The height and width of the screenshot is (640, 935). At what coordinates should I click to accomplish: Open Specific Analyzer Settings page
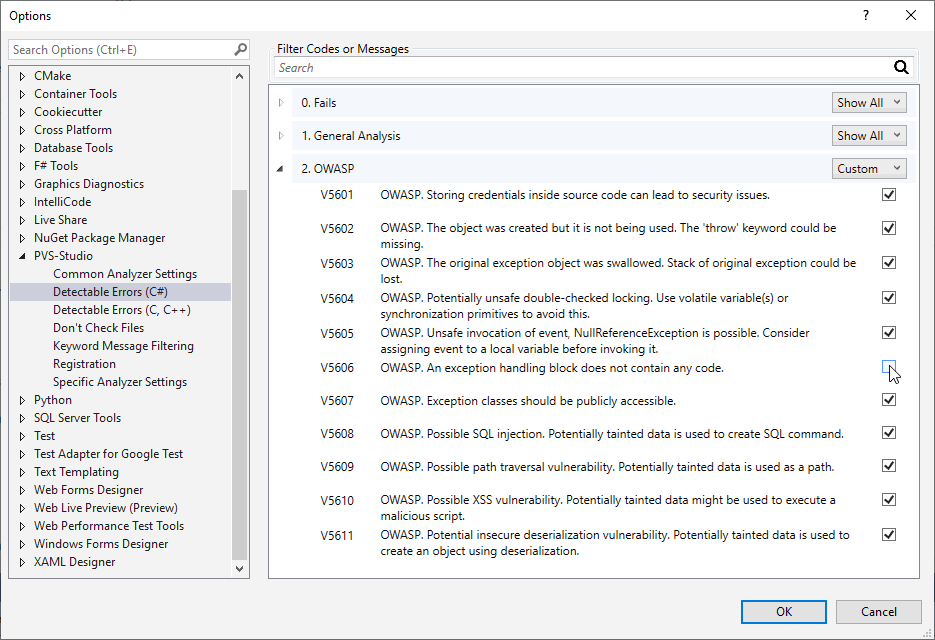pyautogui.click(x=120, y=382)
